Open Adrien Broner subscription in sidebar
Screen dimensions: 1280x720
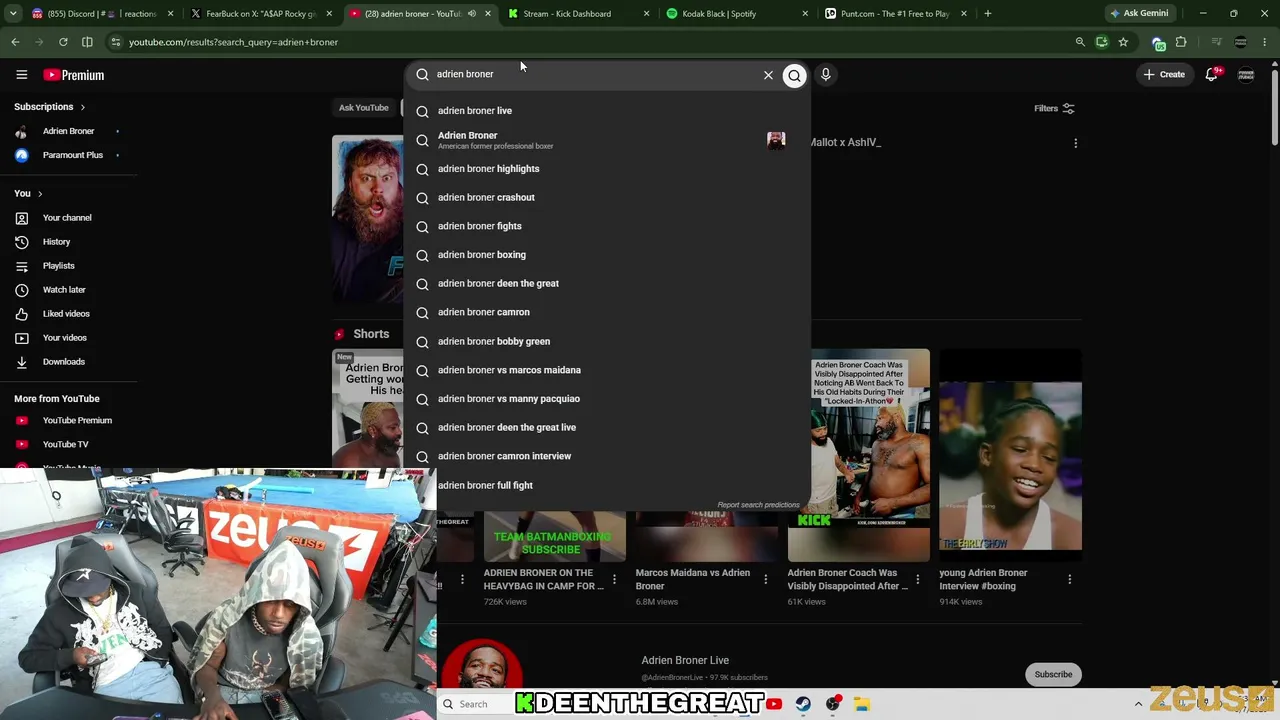point(68,131)
